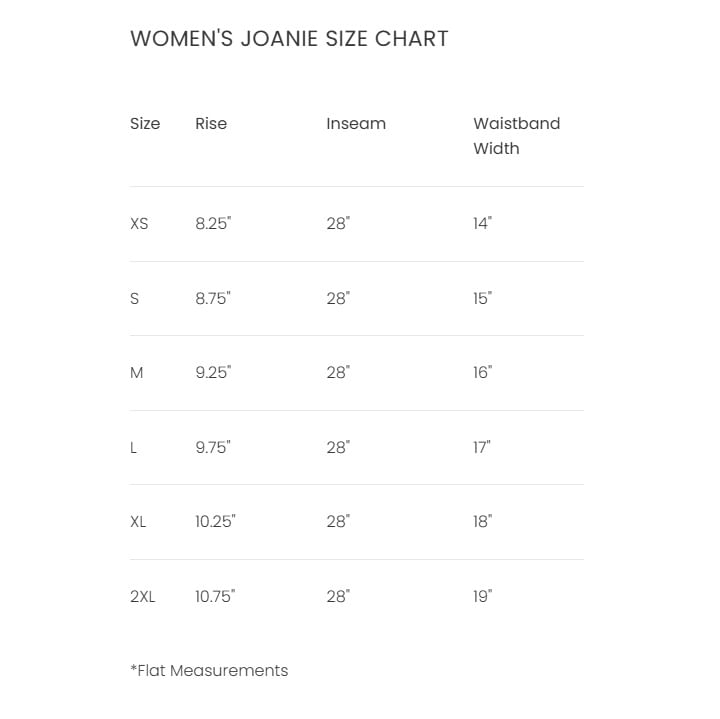720x719 pixels.
Task: Click the 8.25" rise value
Action: [x=213, y=224]
